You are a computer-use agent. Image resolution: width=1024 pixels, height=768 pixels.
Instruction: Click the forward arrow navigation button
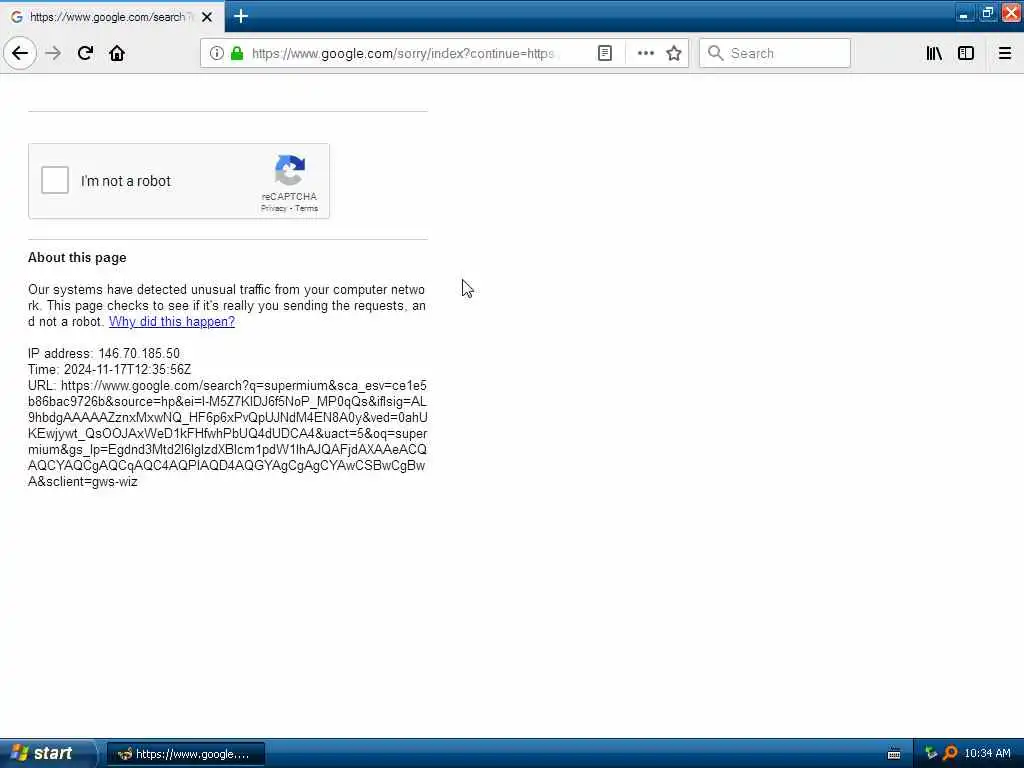coord(53,53)
